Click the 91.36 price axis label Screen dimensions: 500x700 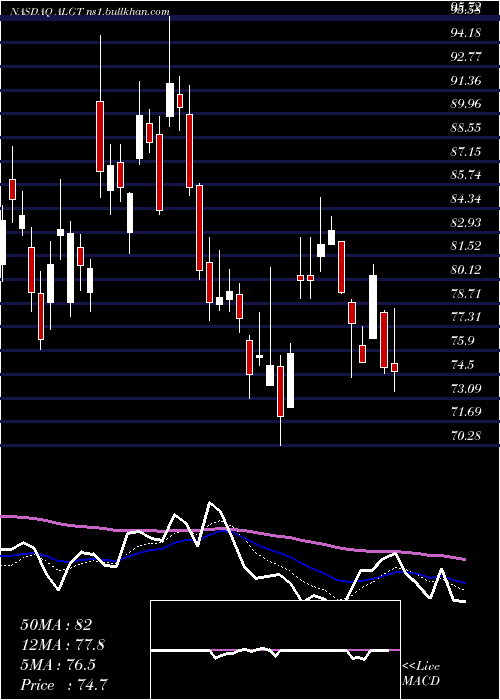(x=466, y=81)
